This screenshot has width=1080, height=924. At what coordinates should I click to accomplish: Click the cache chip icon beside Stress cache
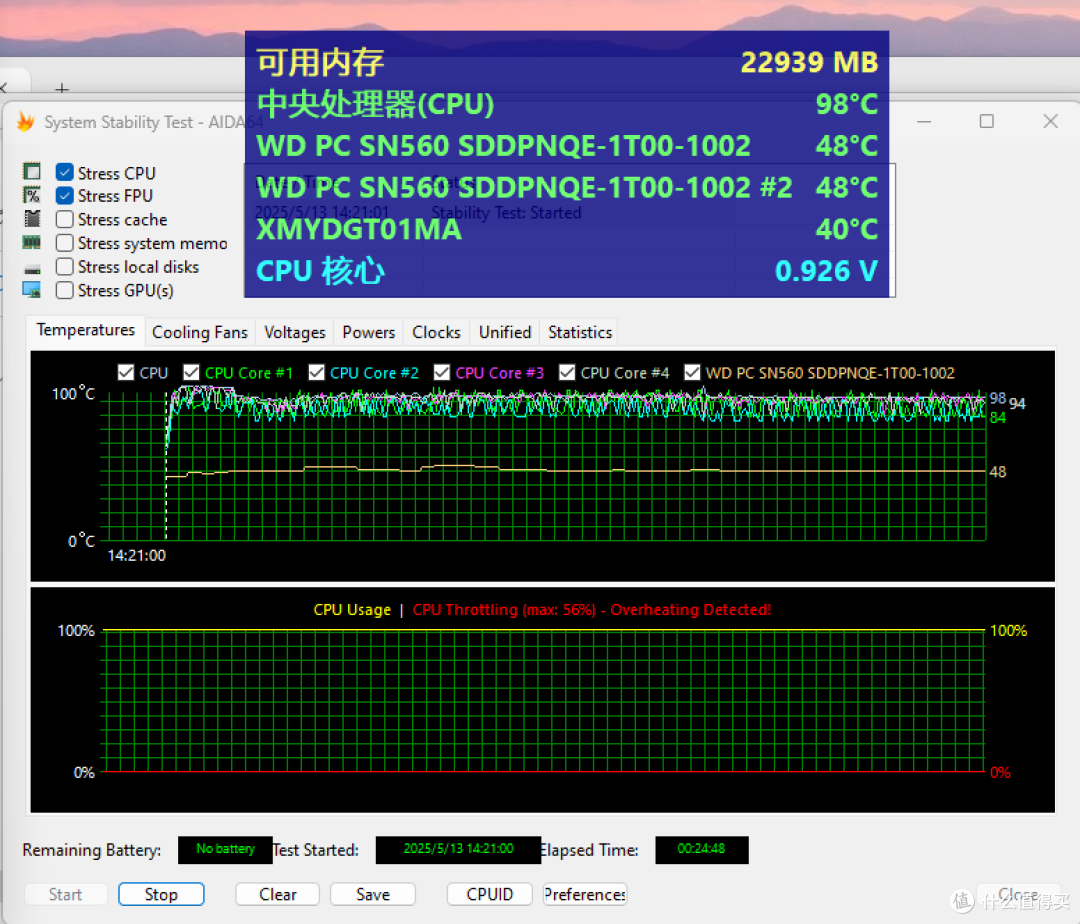(32, 219)
